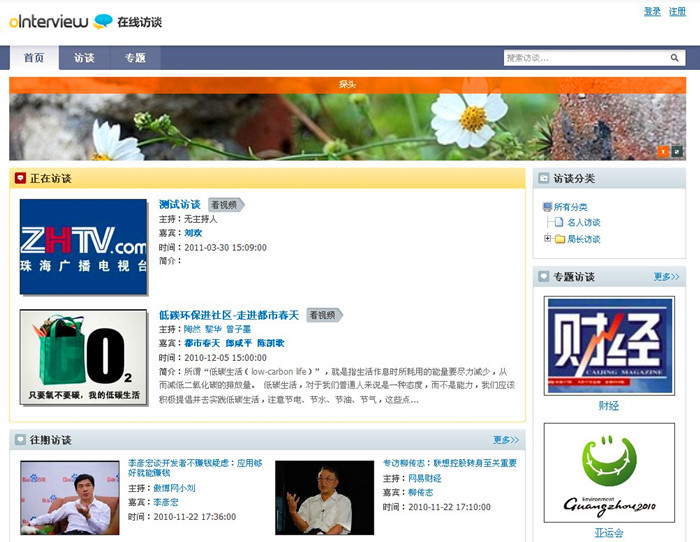Click host 微博网小刘 link
Viewport: 700px width, 542px height.
175,488
